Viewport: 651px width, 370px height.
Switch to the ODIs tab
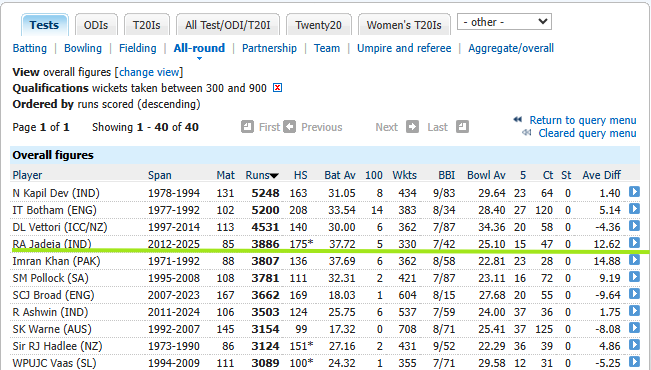[96, 25]
